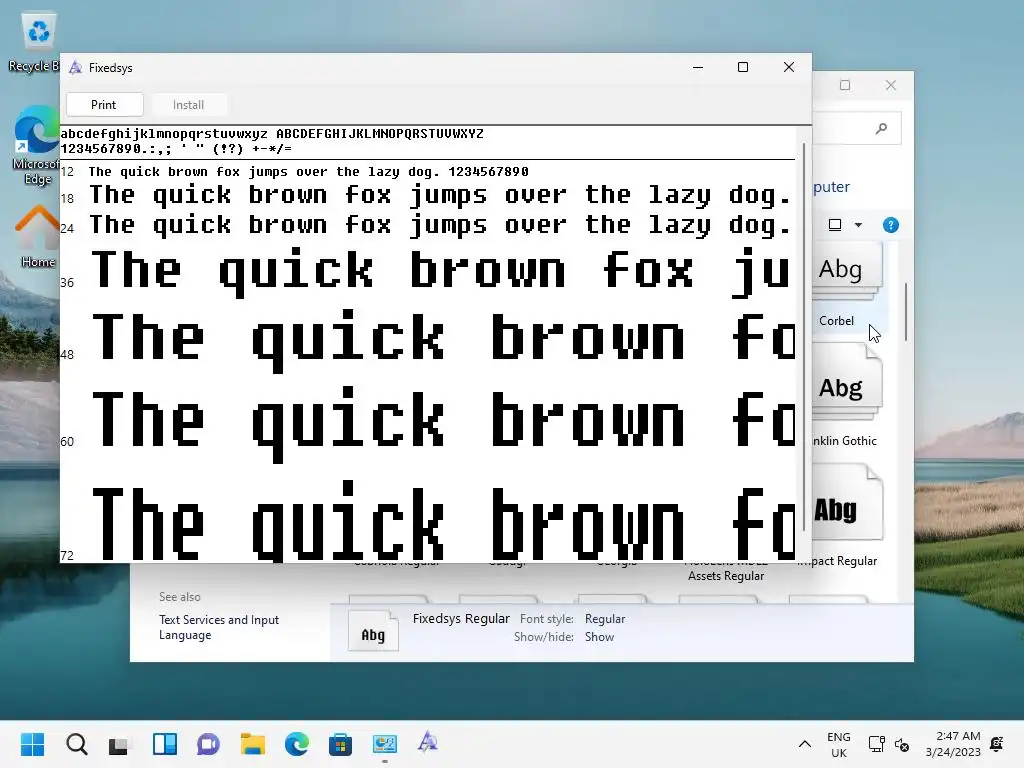Expand the view options dropdown arrow
The height and width of the screenshot is (768, 1024).
[x=858, y=225]
